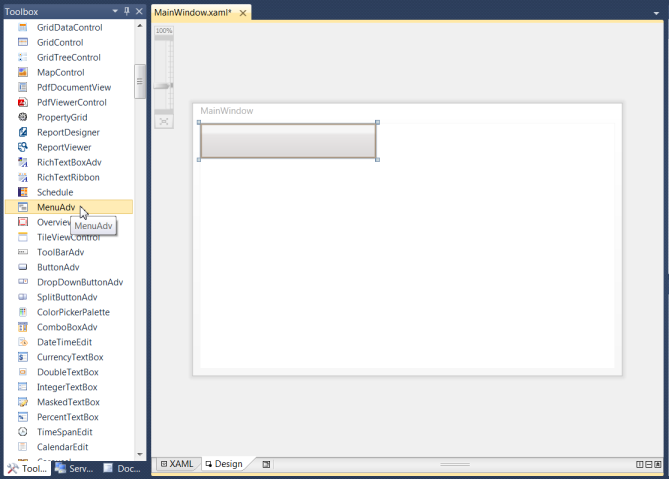Select the RichTextBoxAdv icon
The image size is (669, 479).
tap(23, 162)
